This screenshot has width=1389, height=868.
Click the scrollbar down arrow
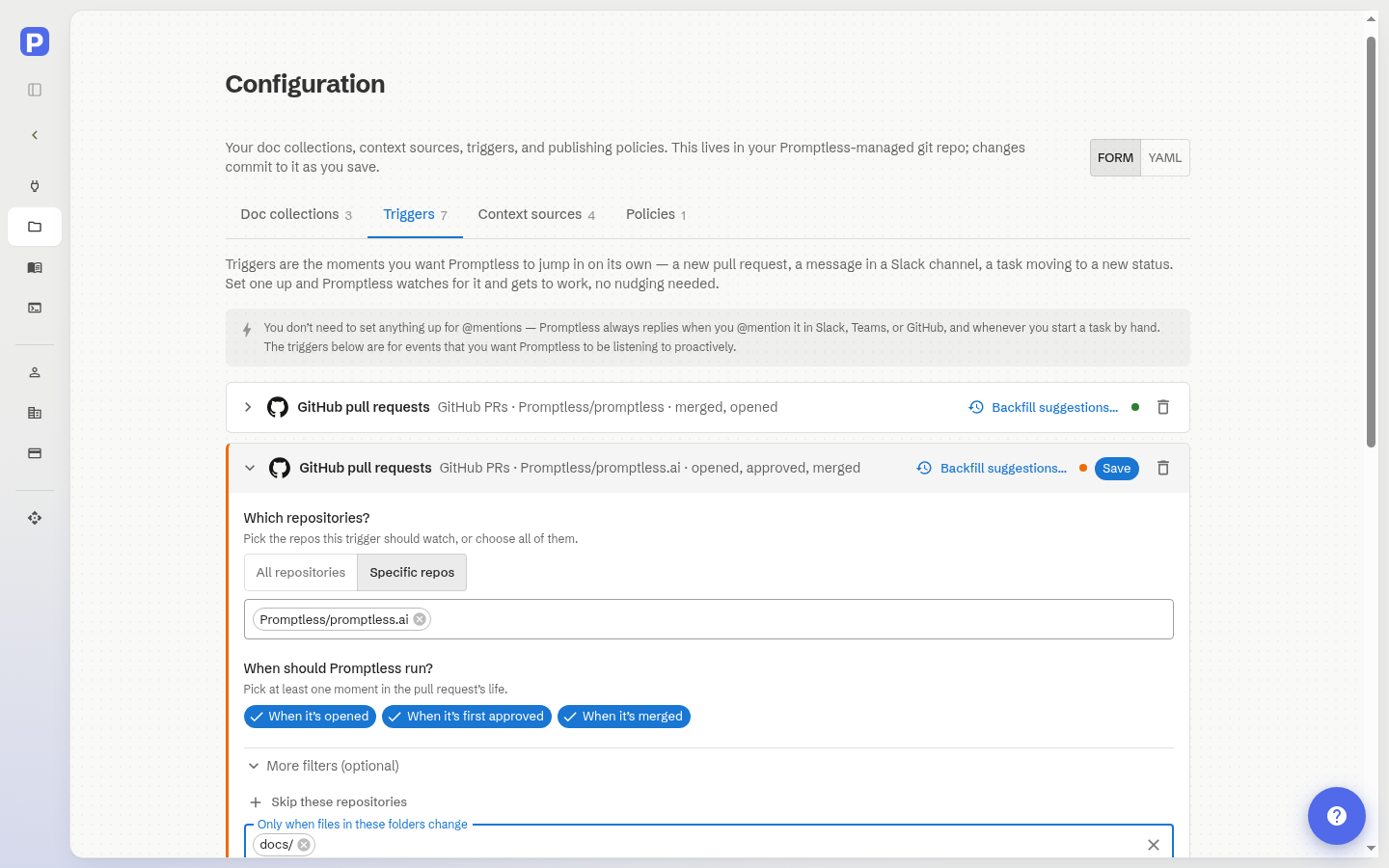coord(1371,849)
